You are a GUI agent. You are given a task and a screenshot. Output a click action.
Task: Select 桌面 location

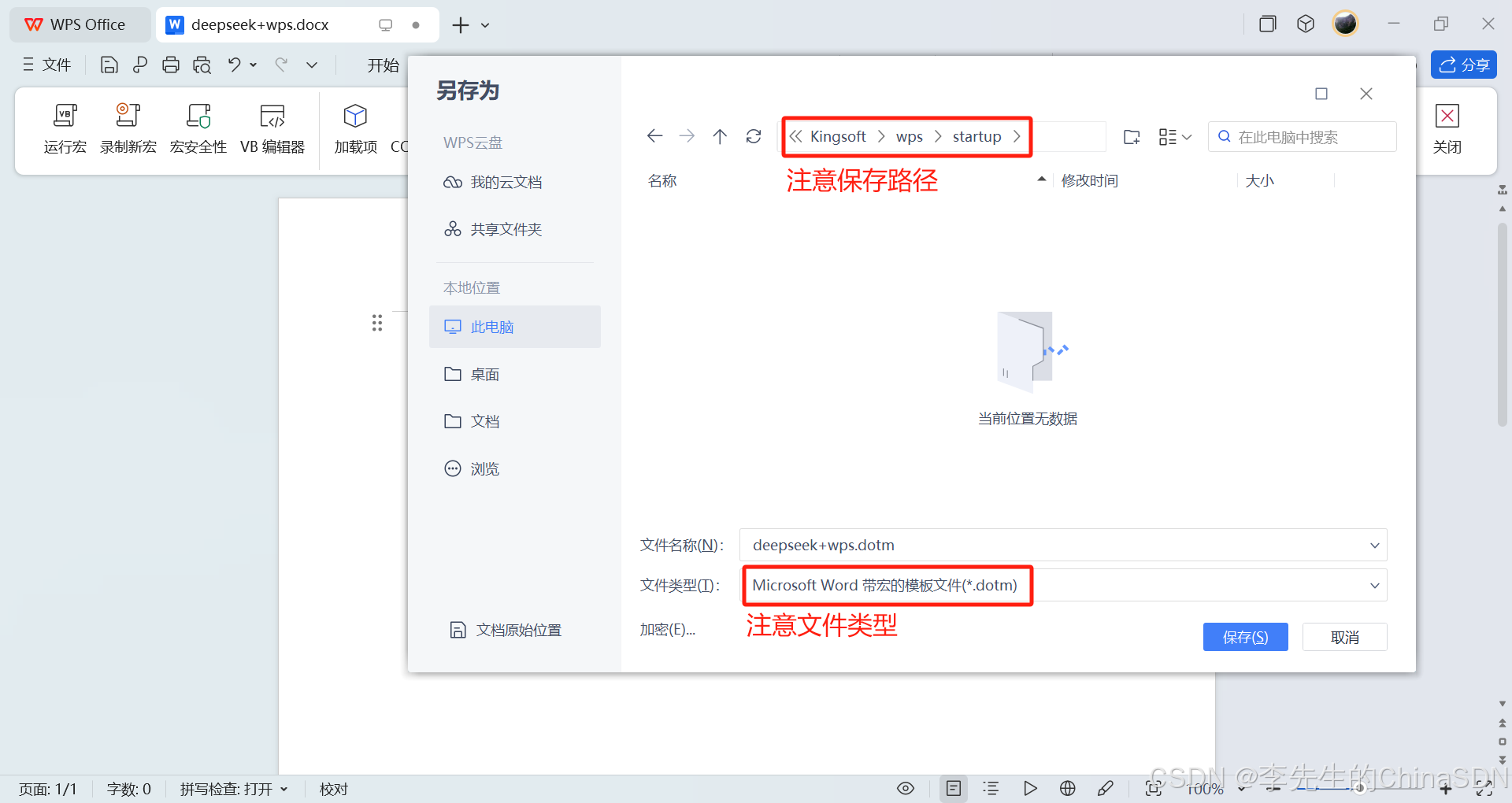pyautogui.click(x=515, y=374)
